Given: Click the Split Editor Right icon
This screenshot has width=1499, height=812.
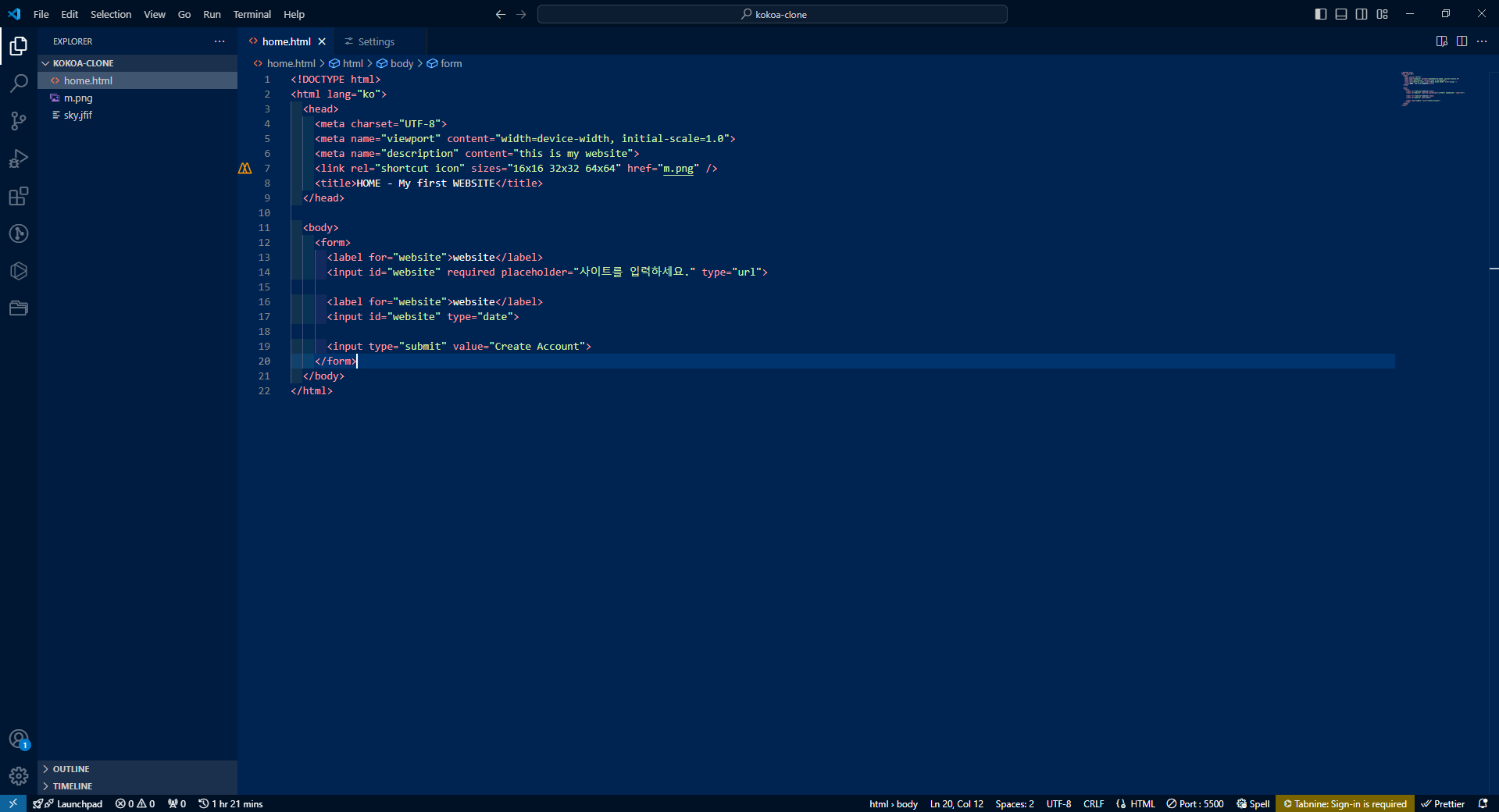Looking at the screenshot, I should tap(1462, 41).
